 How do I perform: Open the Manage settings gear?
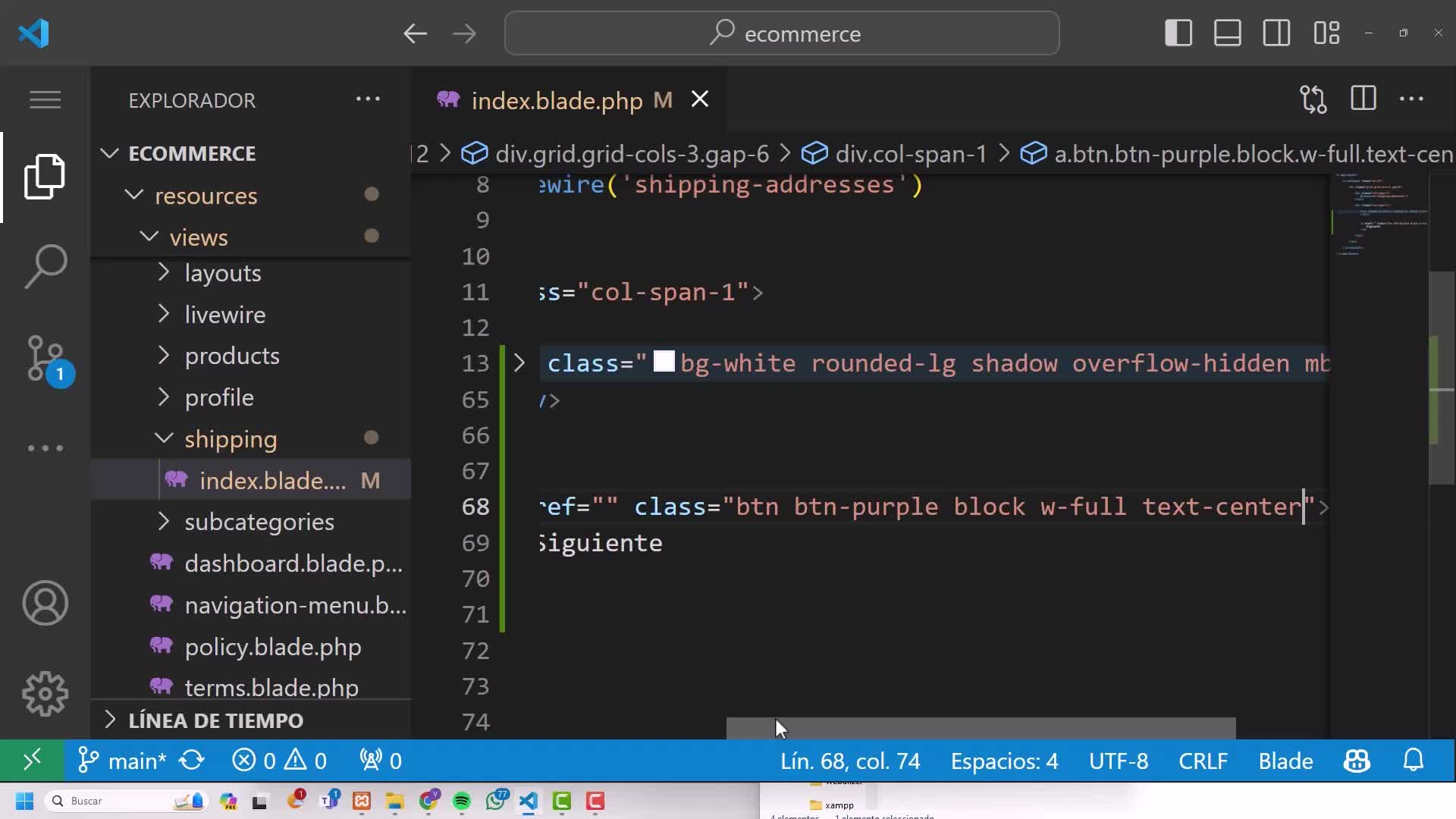tap(45, 694)
